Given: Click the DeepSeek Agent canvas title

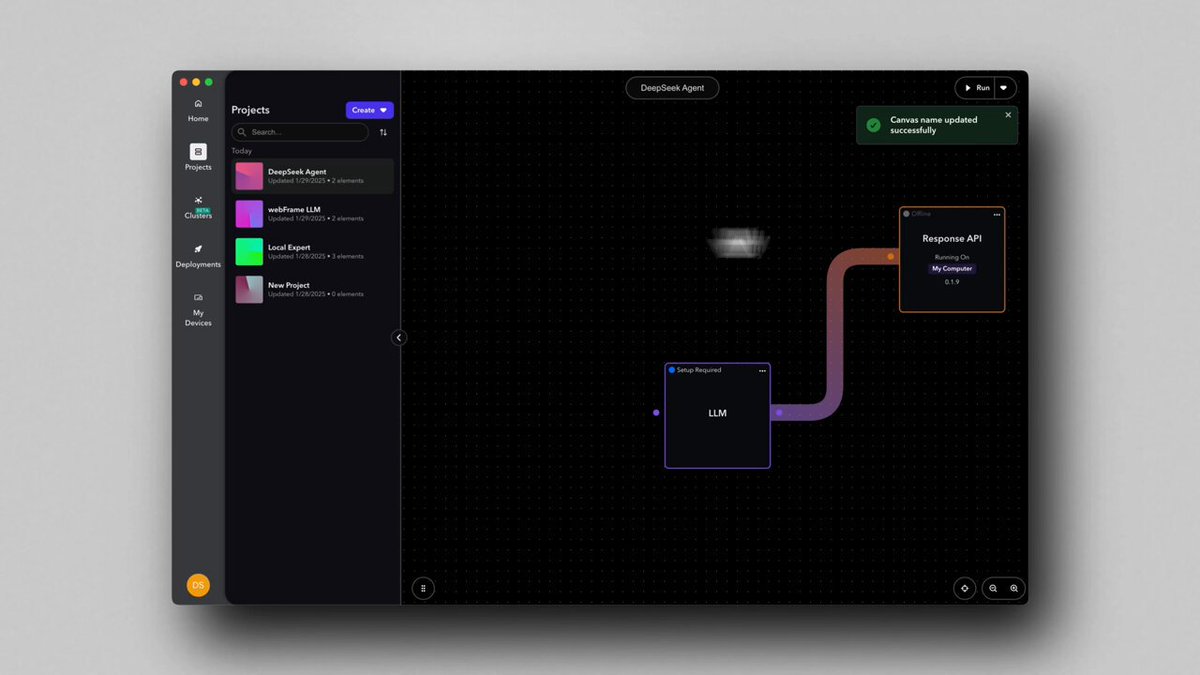Looking at the screenshot, I should [672, 88].
